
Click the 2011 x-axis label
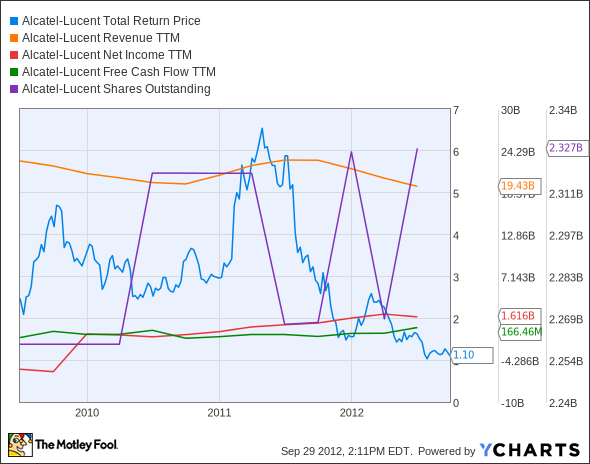point(219,413)
